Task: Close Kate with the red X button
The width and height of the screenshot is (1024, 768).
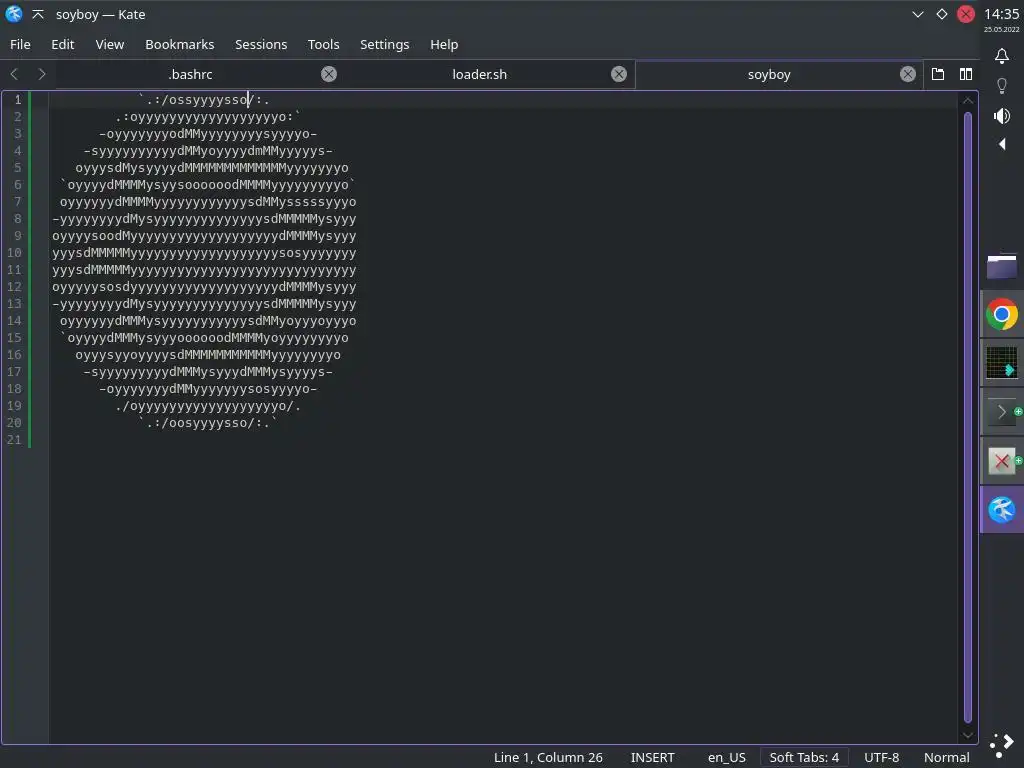Action: point(966,14)
